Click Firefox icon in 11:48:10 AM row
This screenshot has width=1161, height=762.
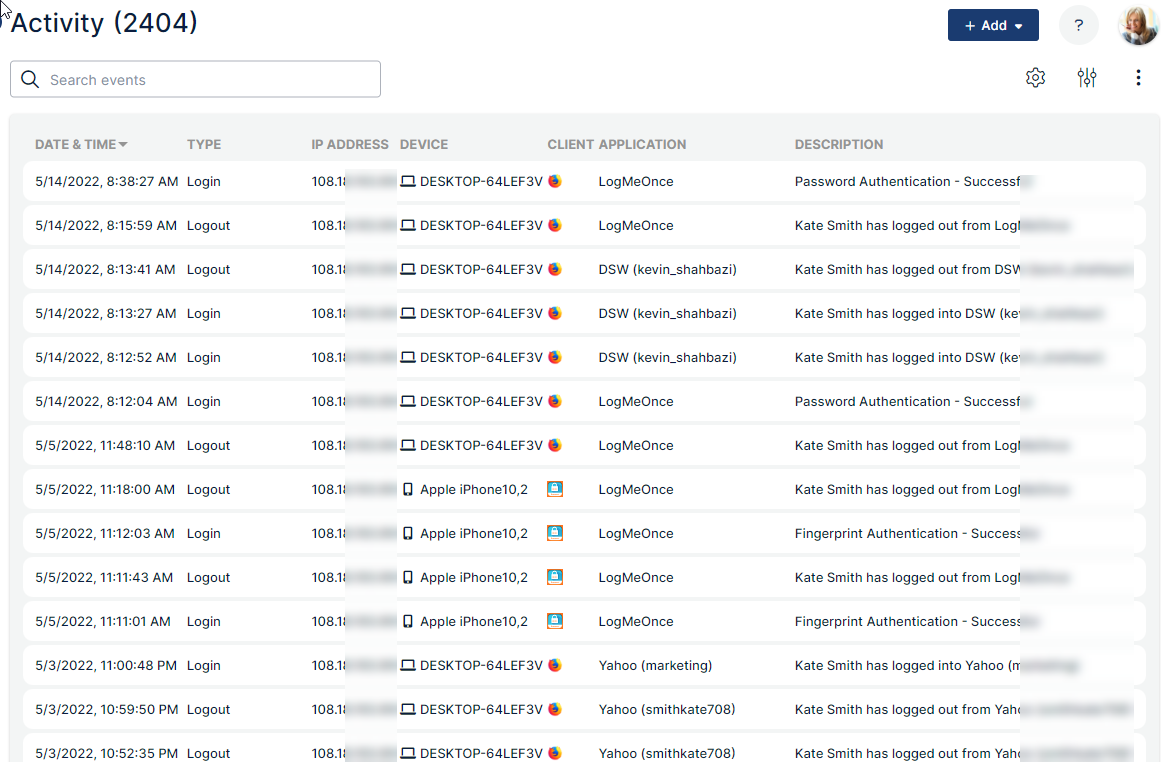coord(555,445)
